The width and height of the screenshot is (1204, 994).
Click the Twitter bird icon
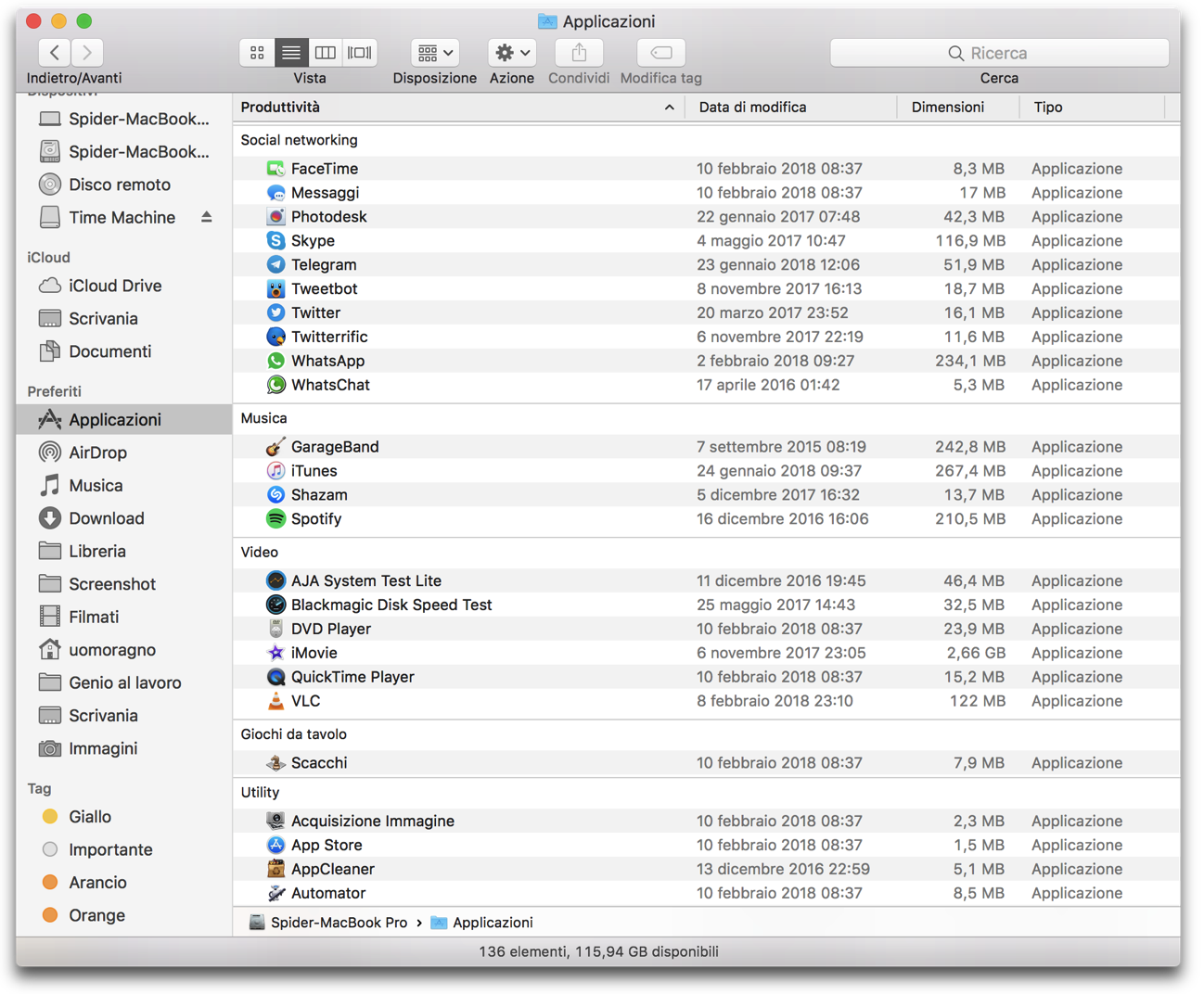click(275, 313)
